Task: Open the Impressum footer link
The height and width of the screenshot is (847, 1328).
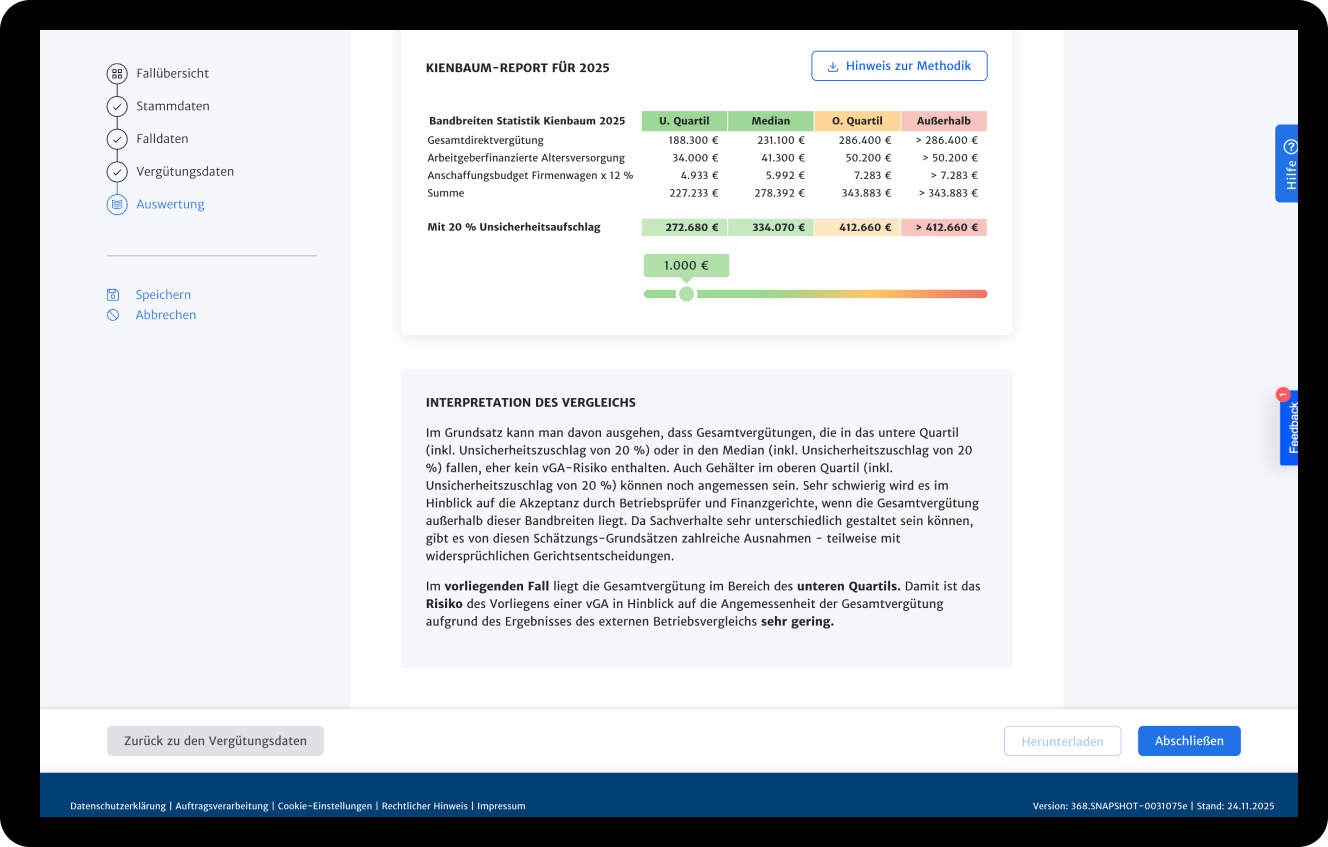Action: (501, 806)
